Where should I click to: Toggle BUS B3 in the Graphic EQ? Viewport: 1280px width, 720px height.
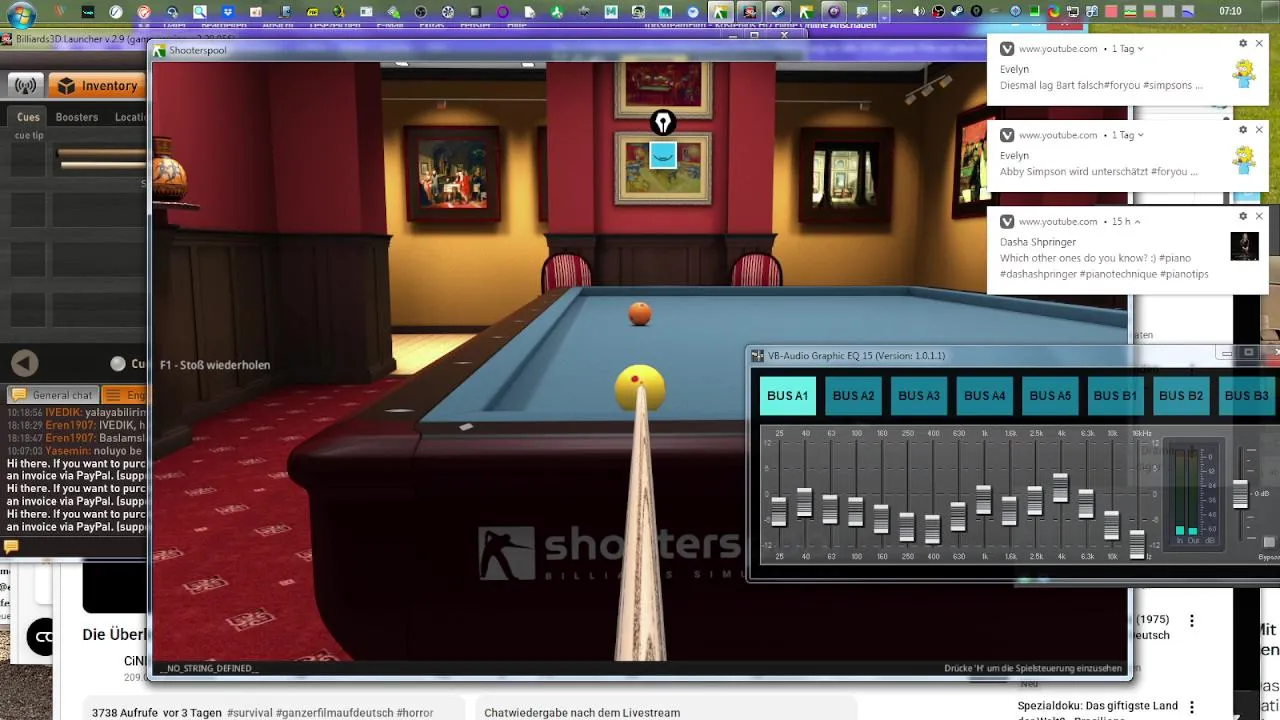point(1246,395)
